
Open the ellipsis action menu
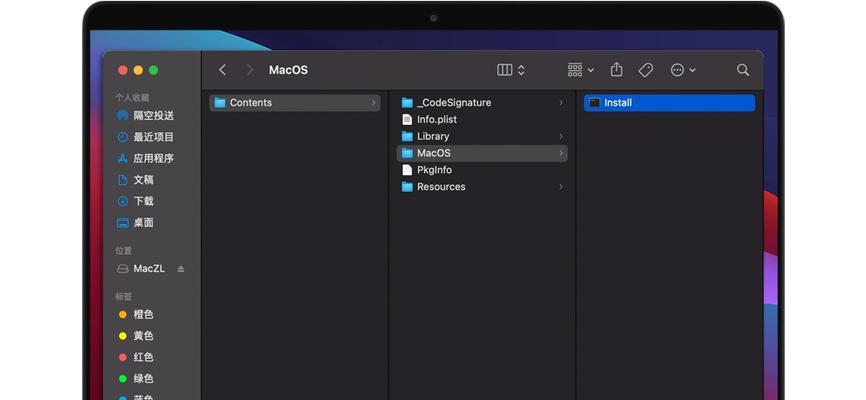(x=683, y=70)
